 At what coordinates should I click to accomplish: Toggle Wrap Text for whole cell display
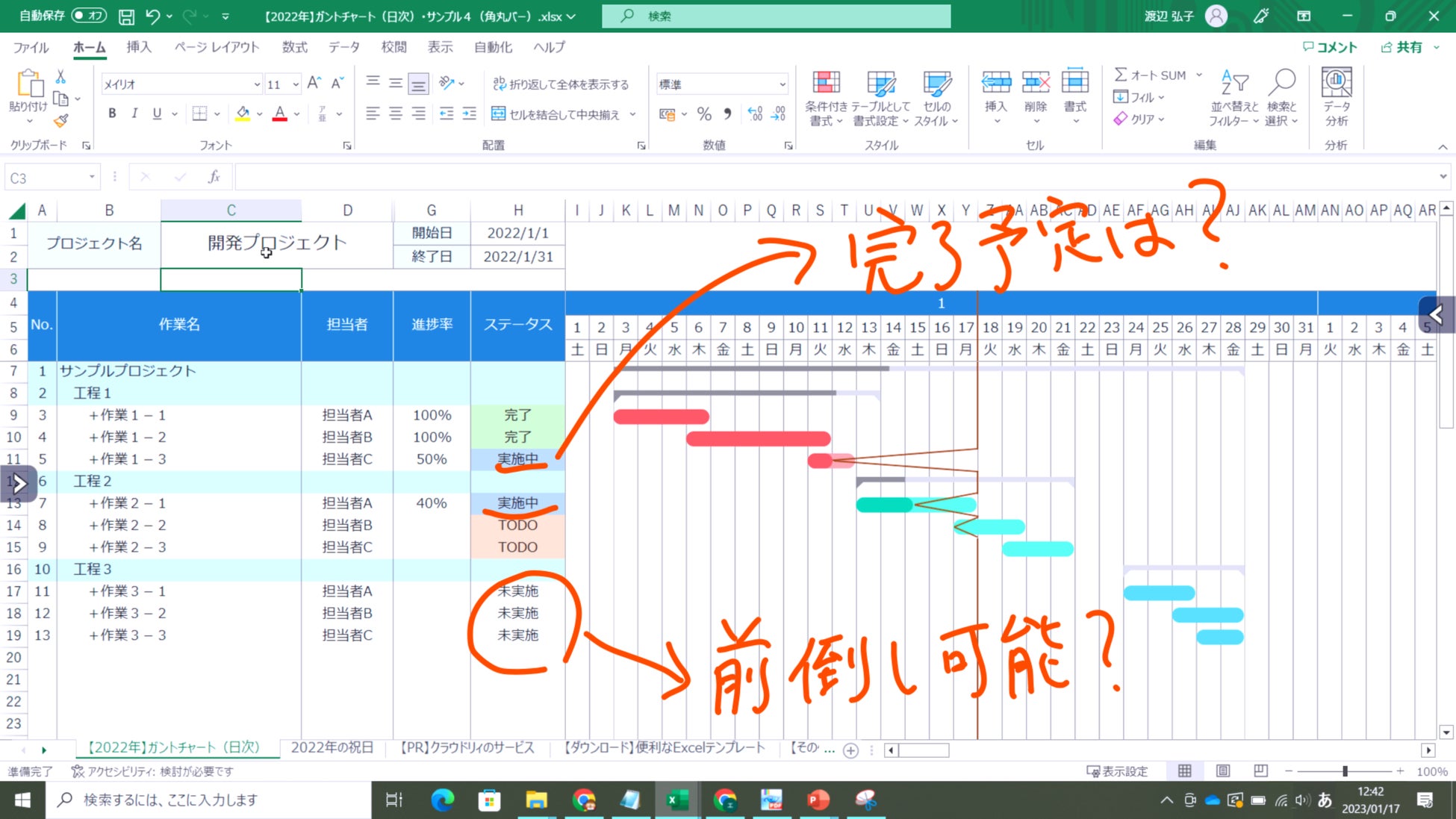(561, 84)
